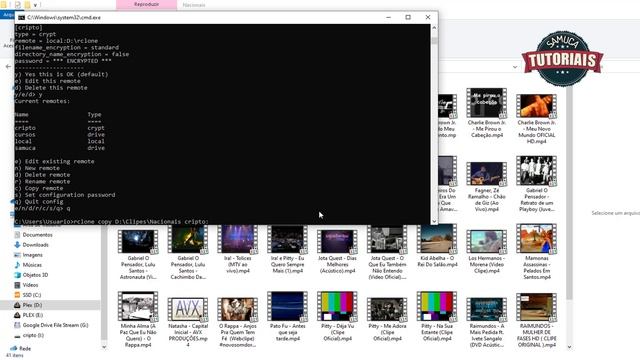Select RAIMUNDOS - MULHER DE FASES HD video

click(x=536, y=320)
